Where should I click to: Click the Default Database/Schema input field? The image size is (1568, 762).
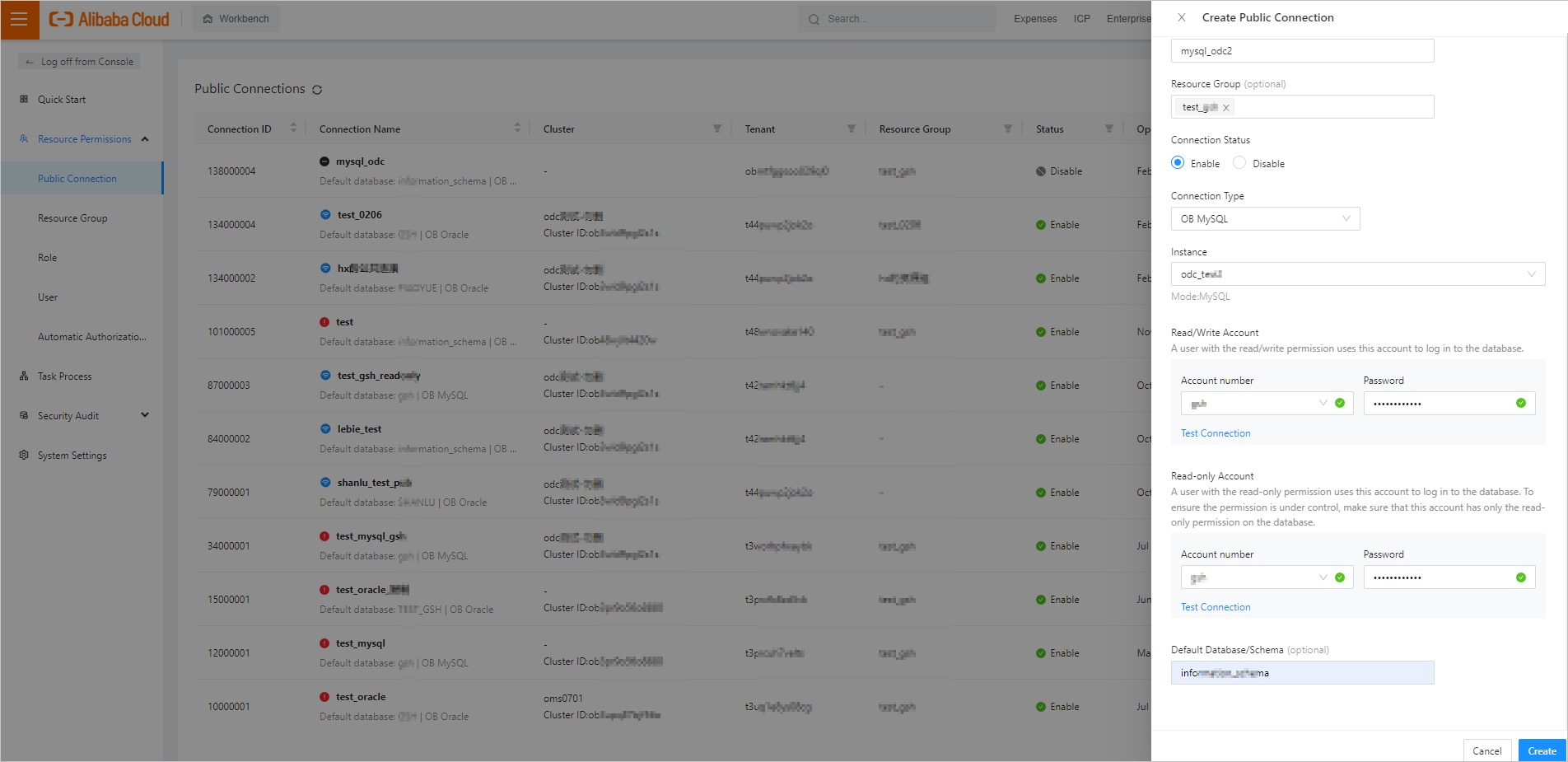(1302, 672)
